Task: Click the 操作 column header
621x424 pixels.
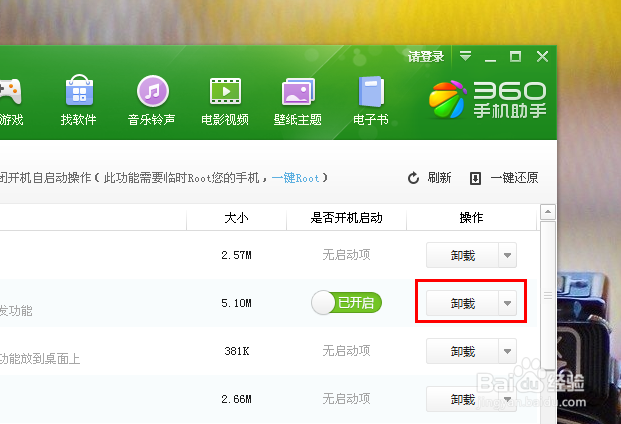Action: 471,217
